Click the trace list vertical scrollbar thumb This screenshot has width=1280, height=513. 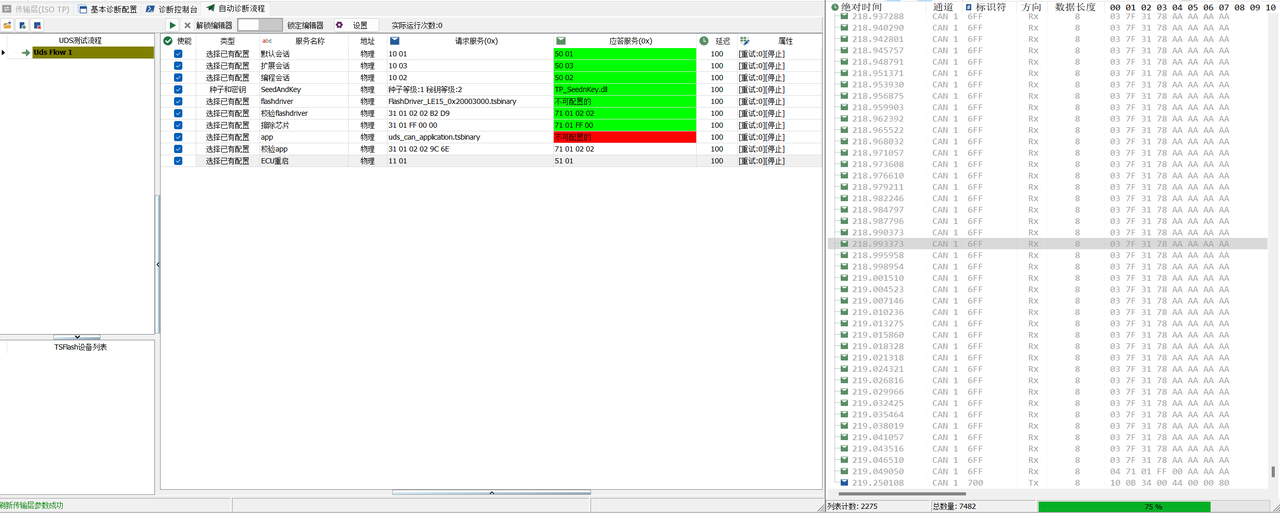(x=1273, y=472)
